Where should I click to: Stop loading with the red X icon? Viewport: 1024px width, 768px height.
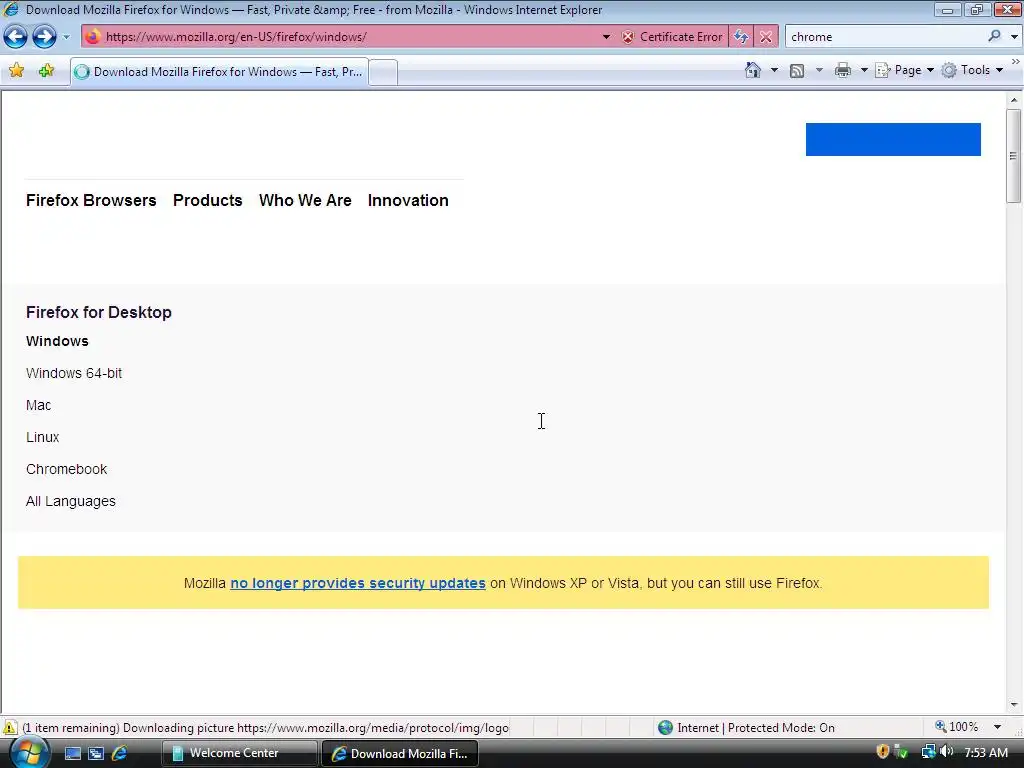coord(765,37)
